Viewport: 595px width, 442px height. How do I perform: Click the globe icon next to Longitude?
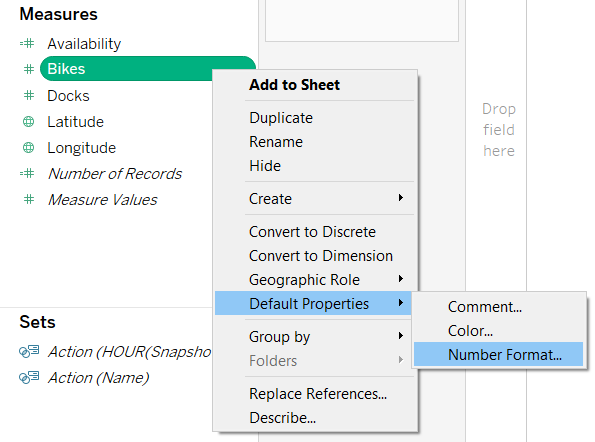point(28,148)
